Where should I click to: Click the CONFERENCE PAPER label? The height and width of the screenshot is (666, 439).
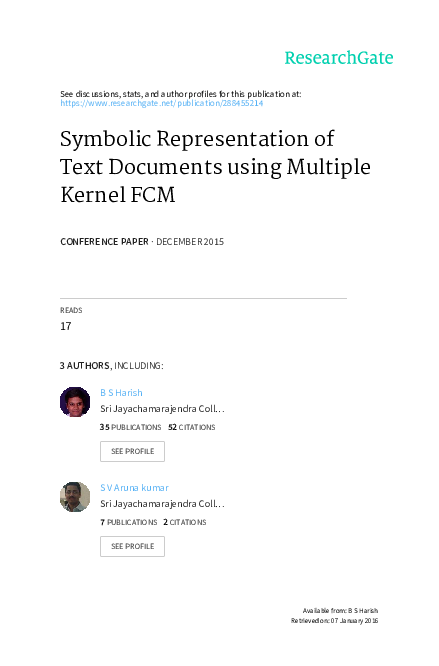(x=104, y=242)
